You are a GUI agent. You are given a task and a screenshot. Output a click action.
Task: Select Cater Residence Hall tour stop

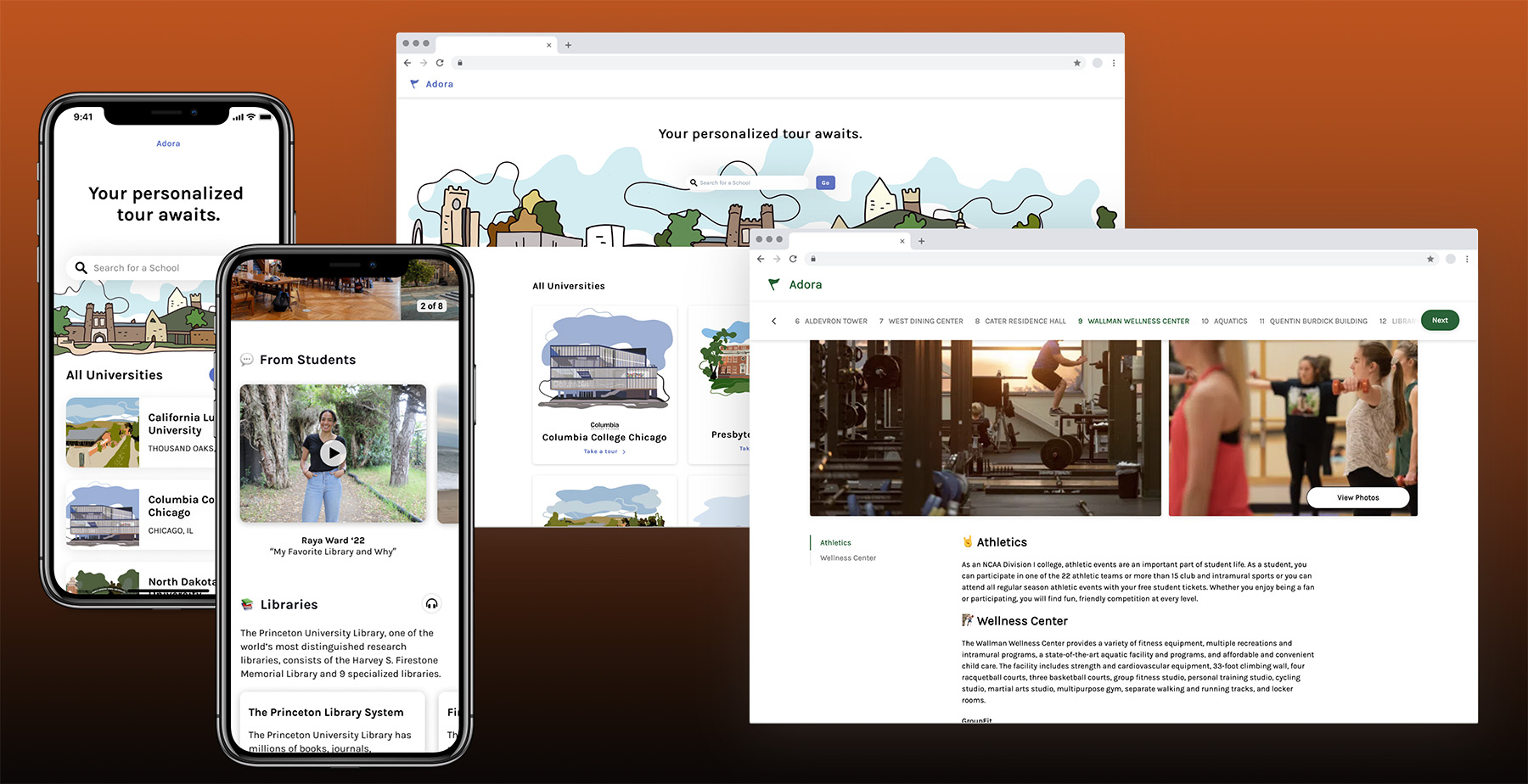[x=1020, y=322]
